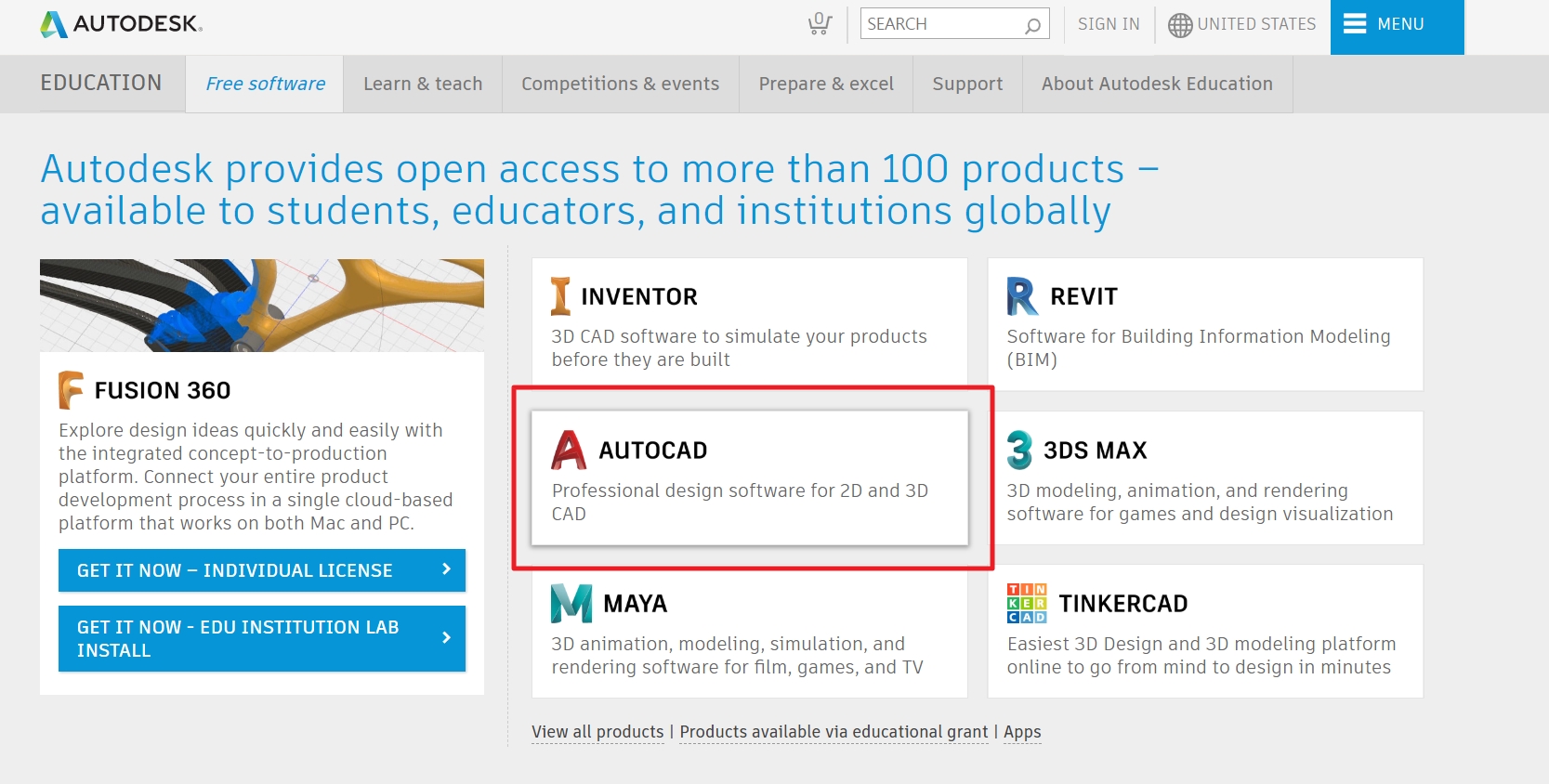Click the 'Autodesk provides open access' headline
The height and width of the screenshot is (784, 1549).
click(599, 189)
